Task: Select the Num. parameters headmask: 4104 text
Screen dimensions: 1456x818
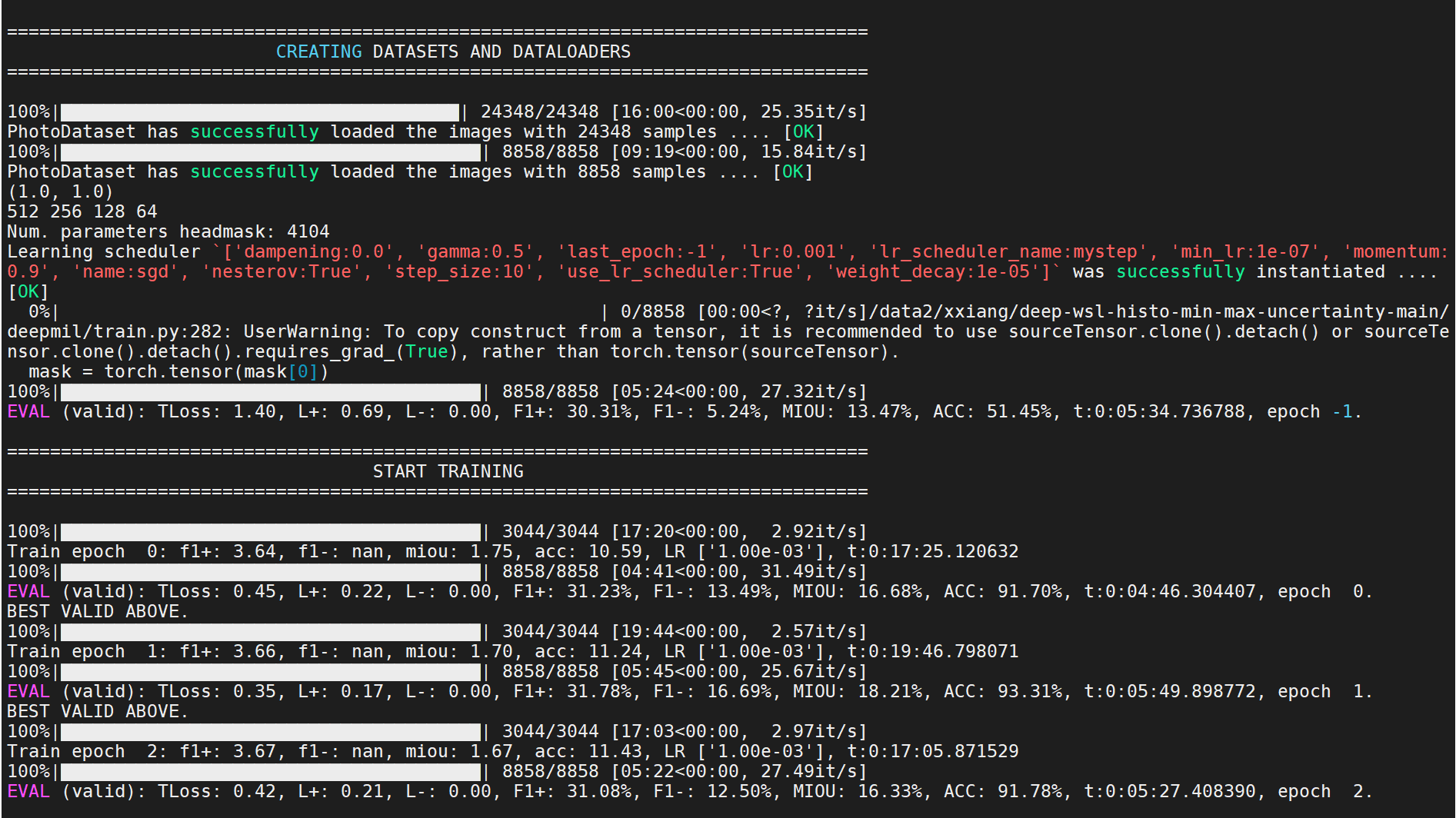Action: coord(168,231)
